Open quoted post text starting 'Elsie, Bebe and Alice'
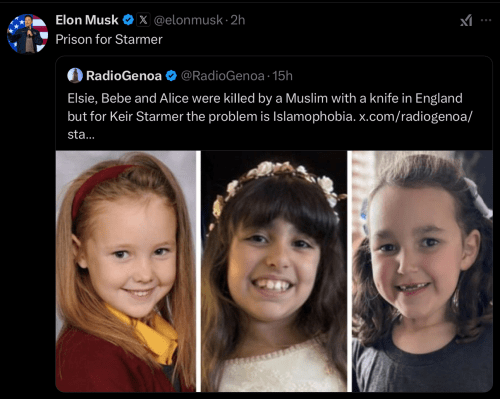Viewport: 500px width, 399px height. point(270,116)
